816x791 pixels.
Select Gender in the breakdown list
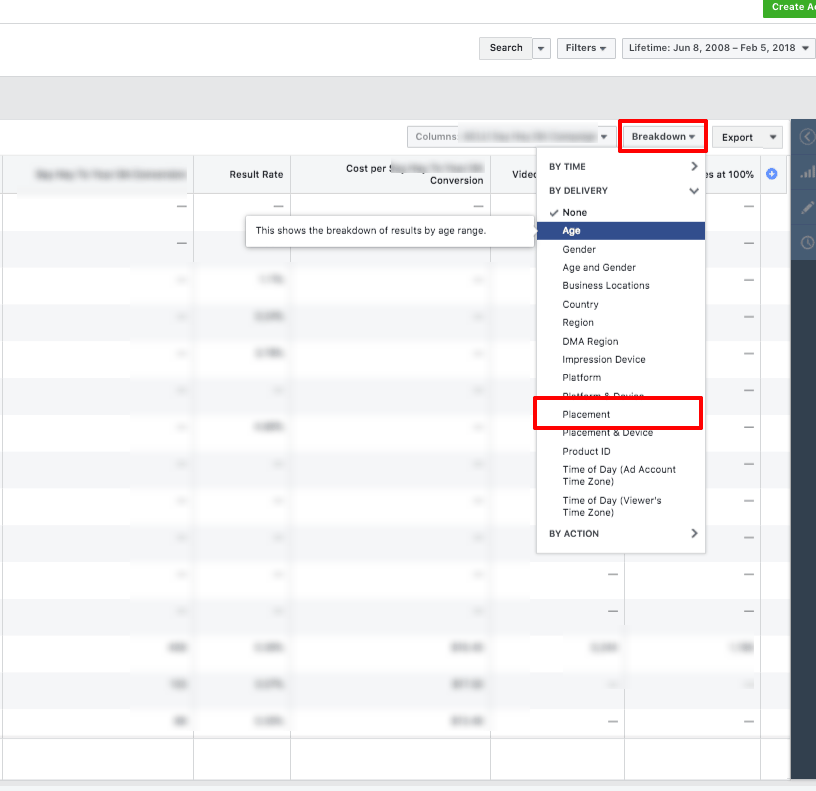pyautogui.click(x=579, y=250)
